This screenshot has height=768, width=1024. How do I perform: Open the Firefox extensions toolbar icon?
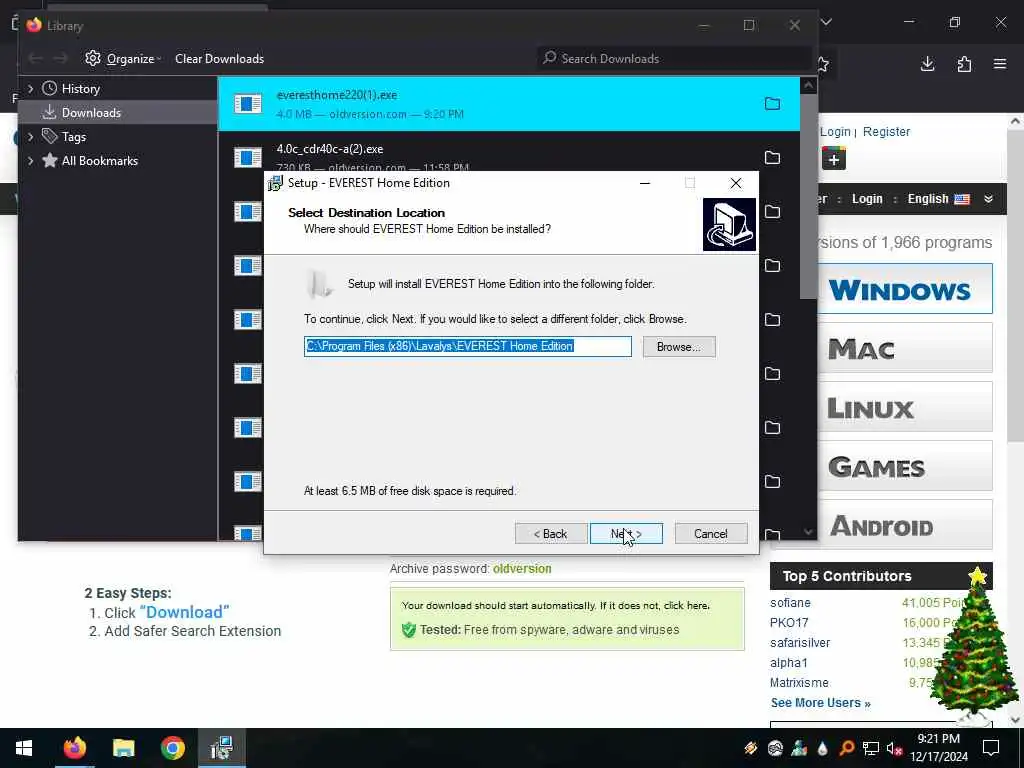pyautogui.click(x=964, y=64)
